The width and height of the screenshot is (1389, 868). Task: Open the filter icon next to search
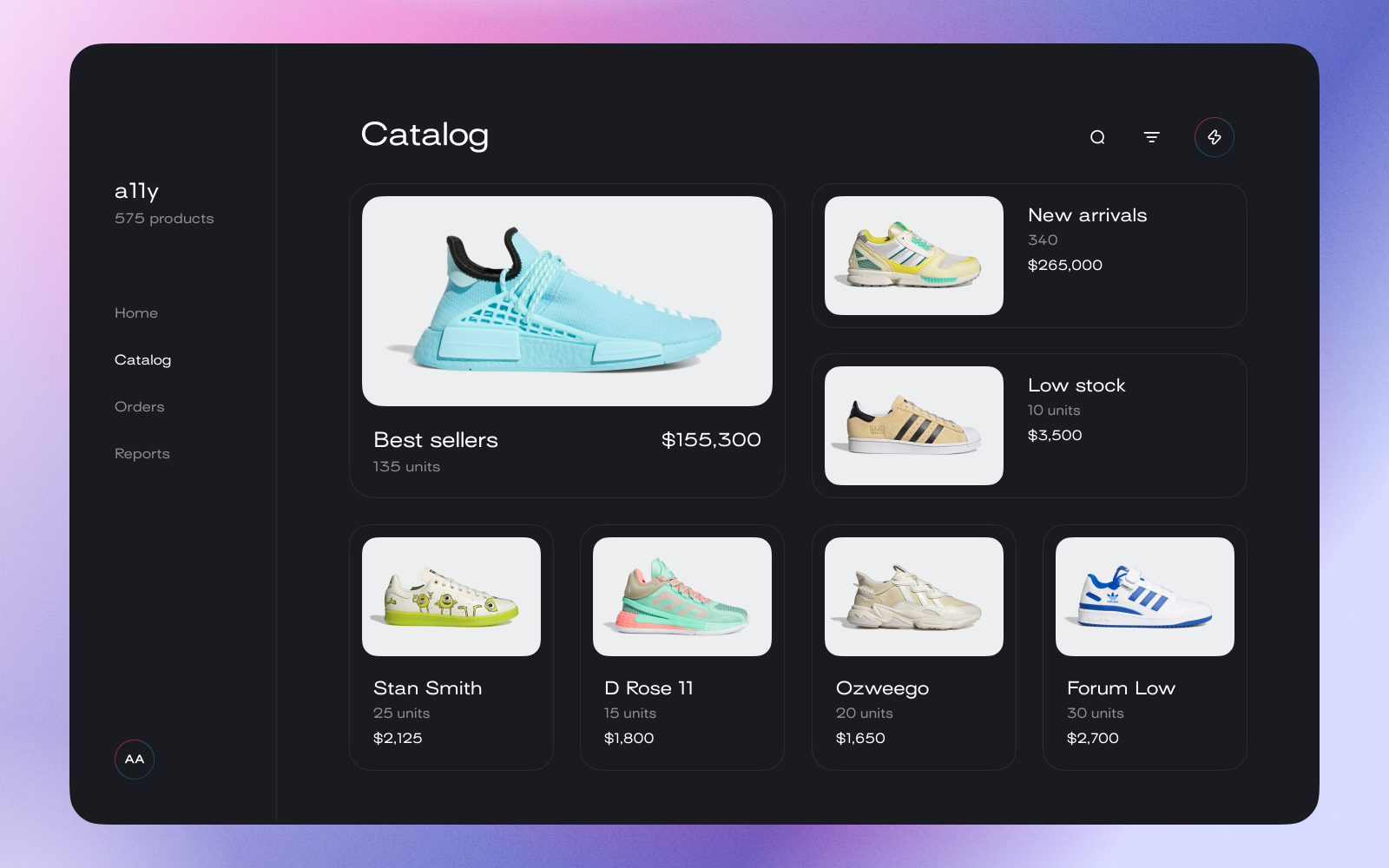tap(1152, 137)
